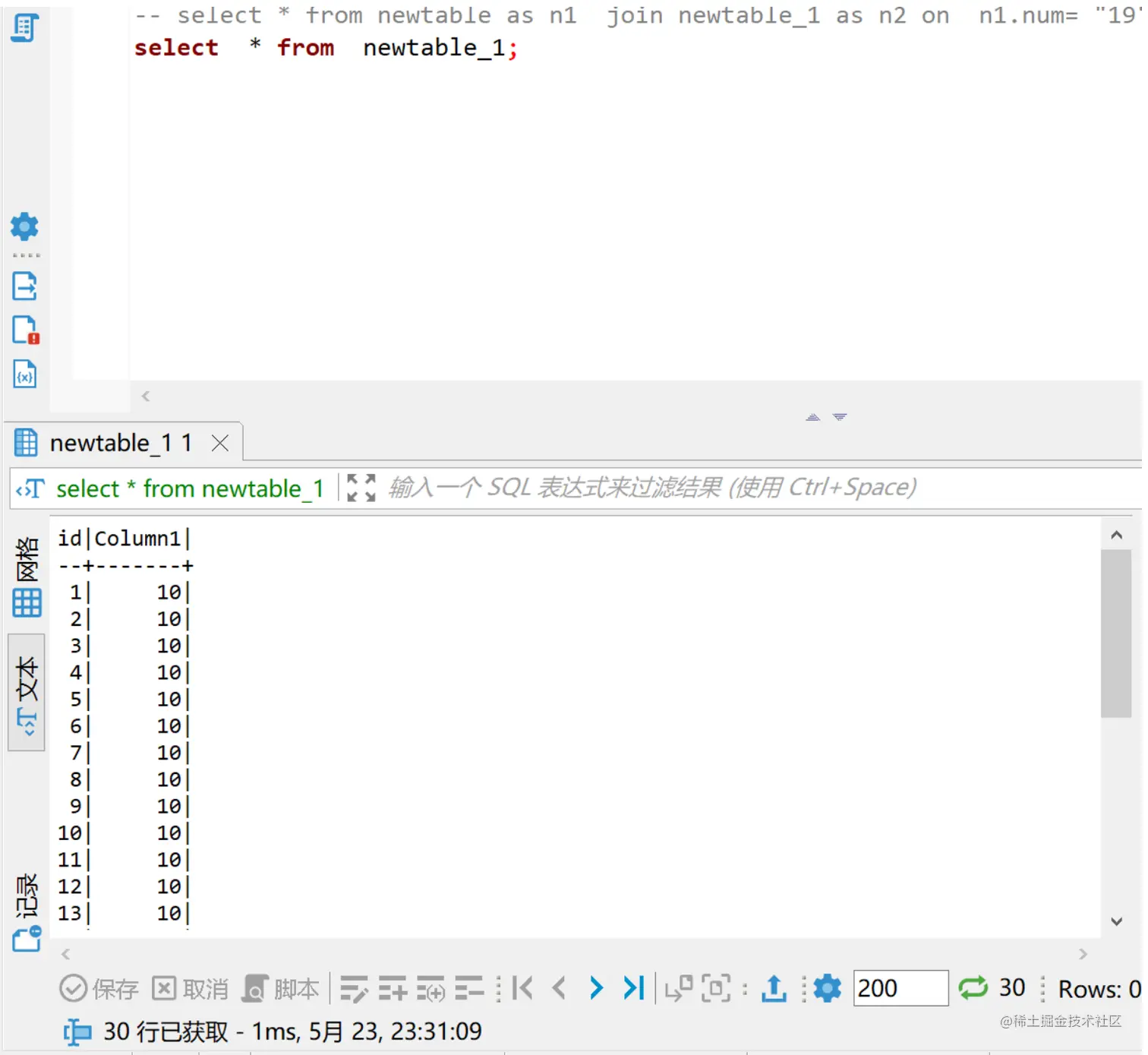Click the export data upload icon

click(774, 988)
